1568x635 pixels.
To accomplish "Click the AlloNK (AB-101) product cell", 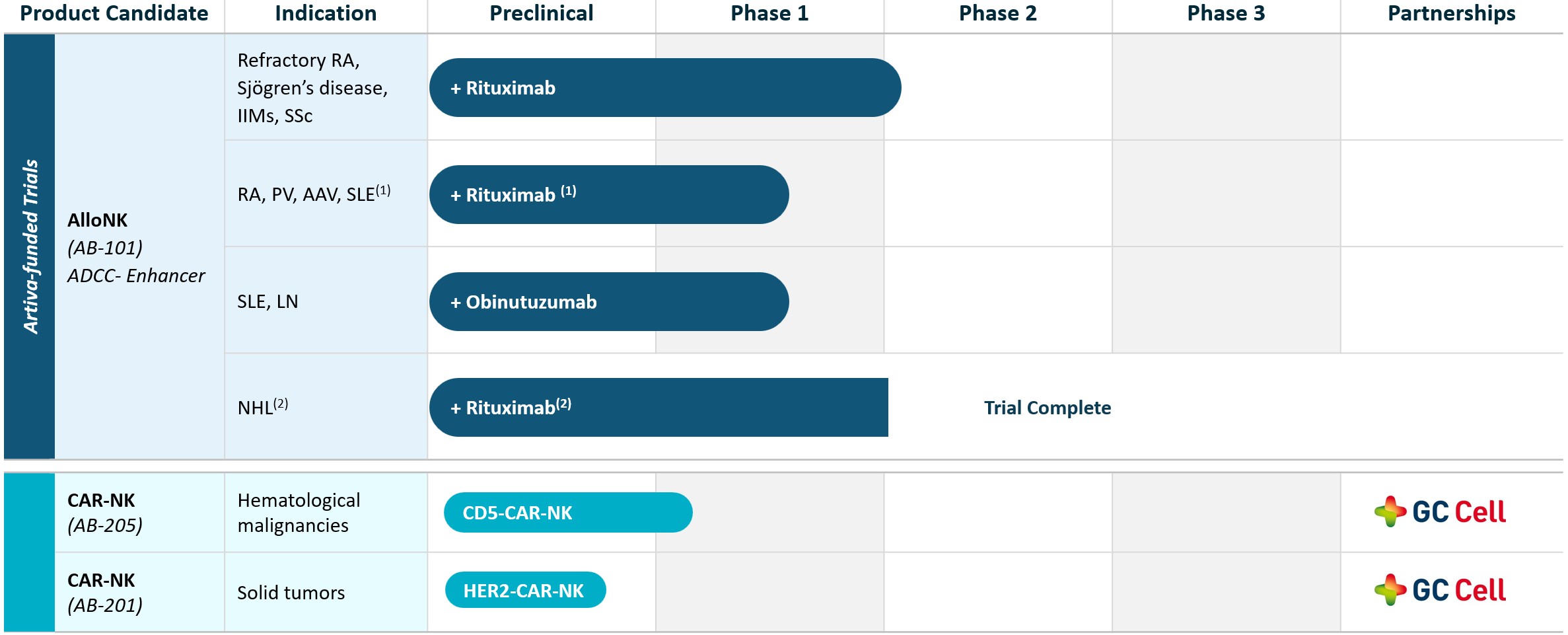I will coord(136,247).
